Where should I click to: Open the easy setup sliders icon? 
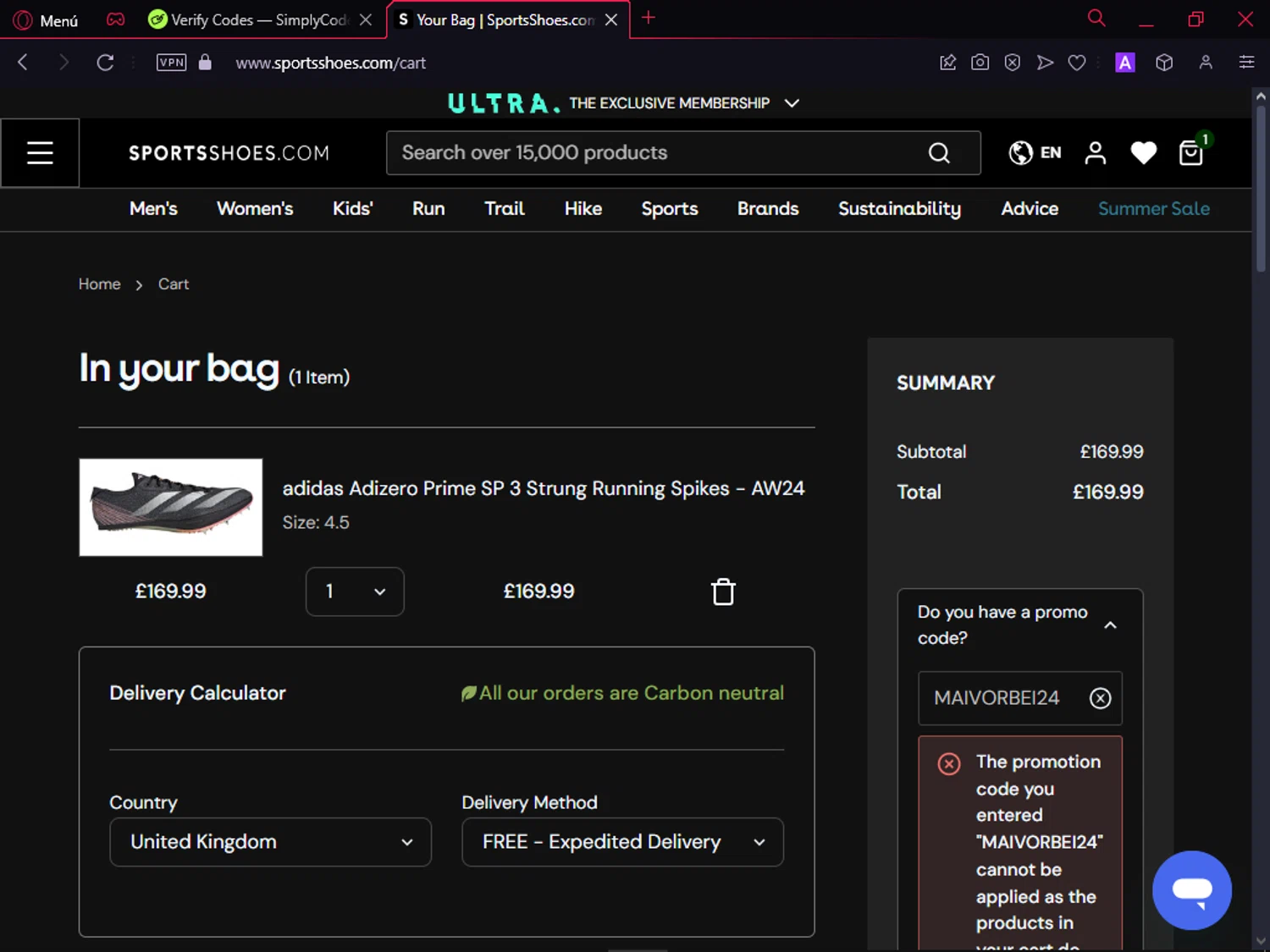tap(1246, 63)
